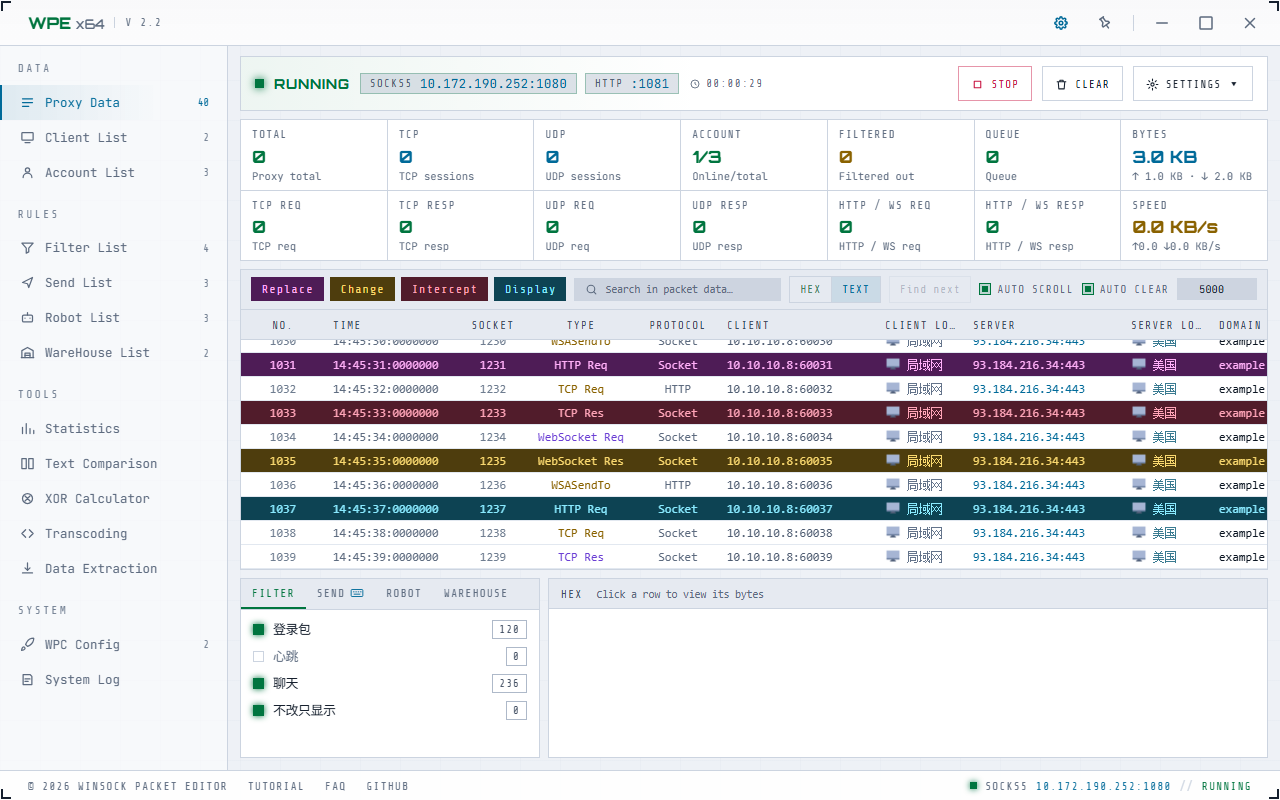Open Statistics tool from sidebar

(82, 428)
